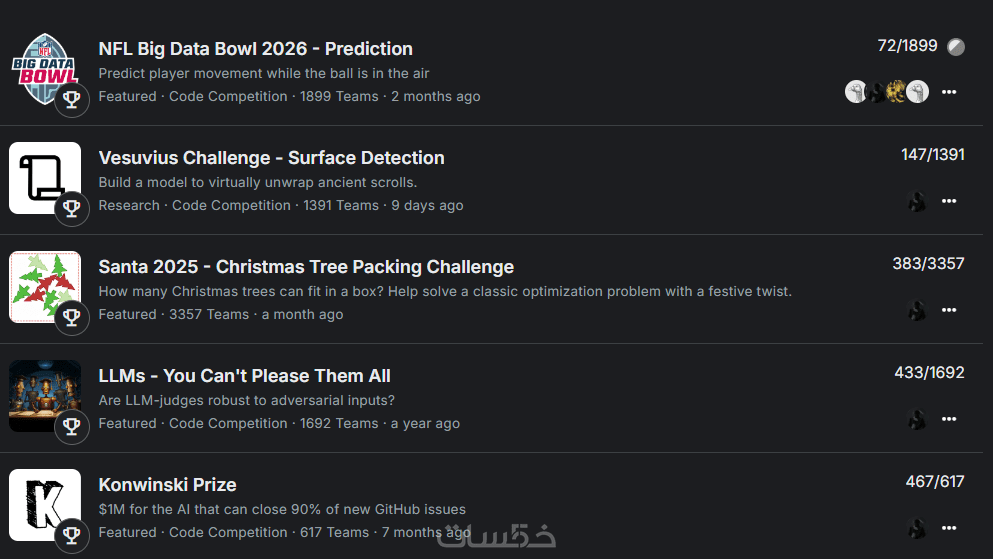The image size is (993, 559).
Task: Open more options for NFL Big Data Bowl
Action: tap(949, 92)
